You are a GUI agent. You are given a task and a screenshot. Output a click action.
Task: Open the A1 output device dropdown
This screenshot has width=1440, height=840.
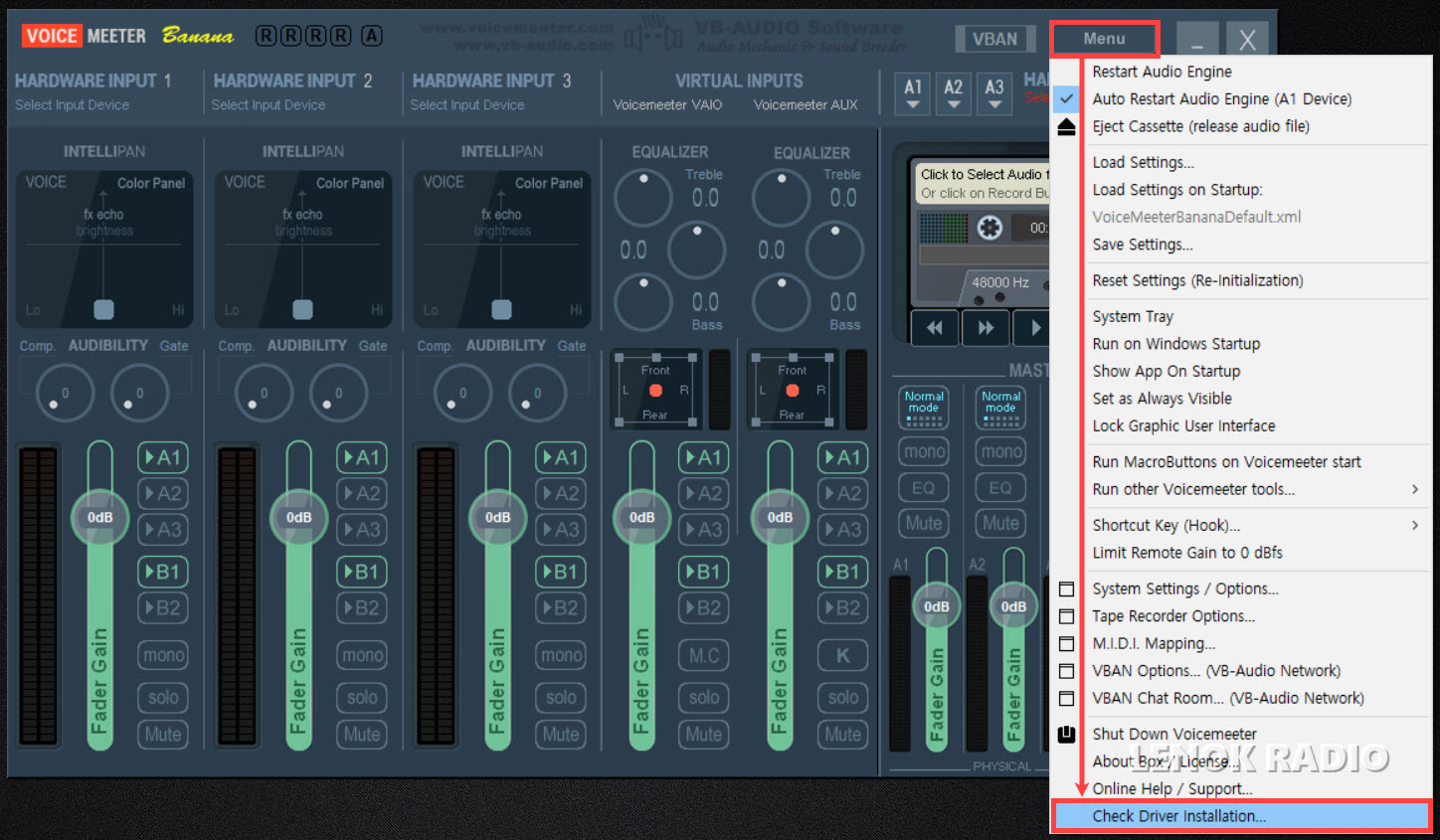click(913, 93)
